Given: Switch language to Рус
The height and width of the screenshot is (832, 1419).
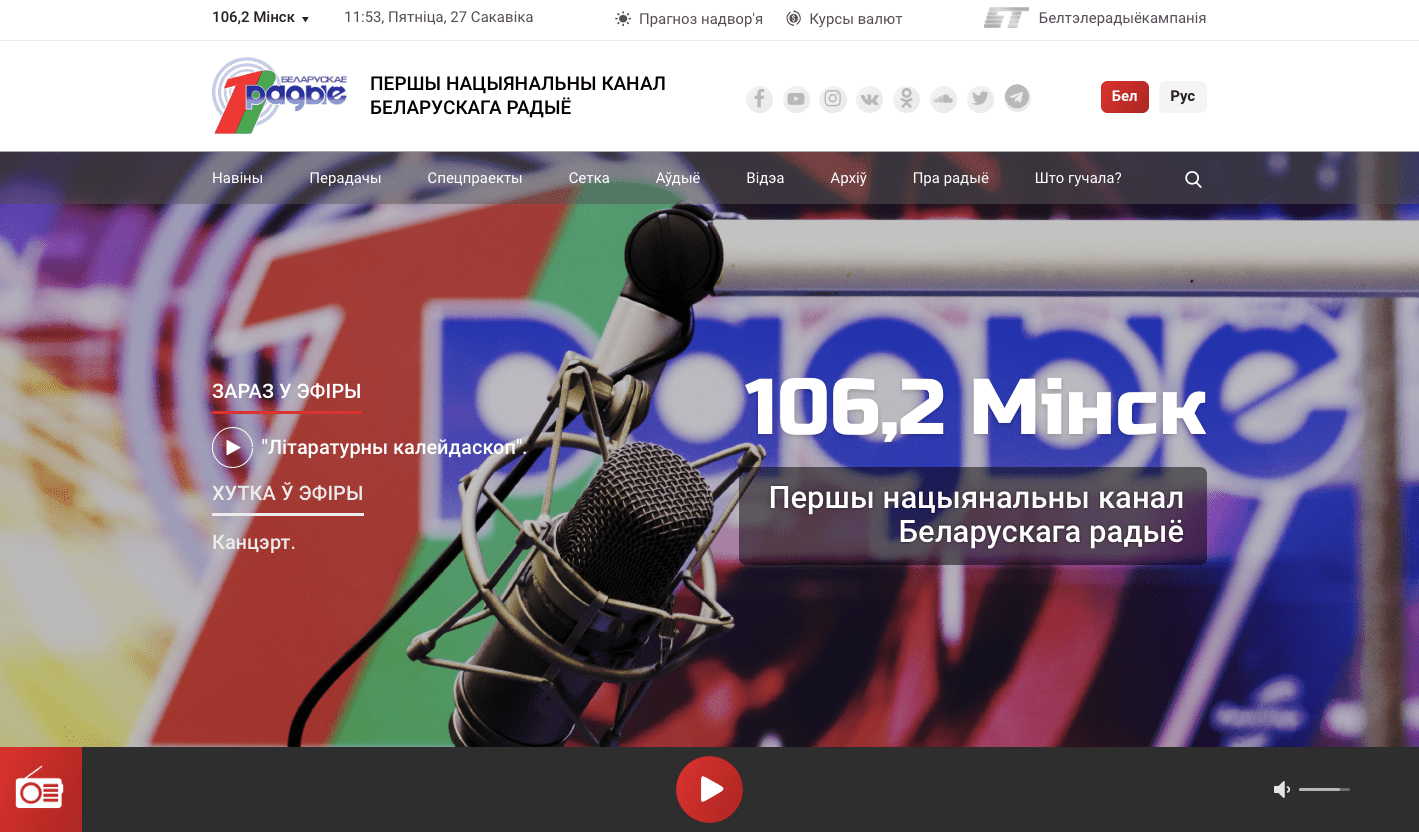Looking at the screenshot, I should (x=1182, y=97).
